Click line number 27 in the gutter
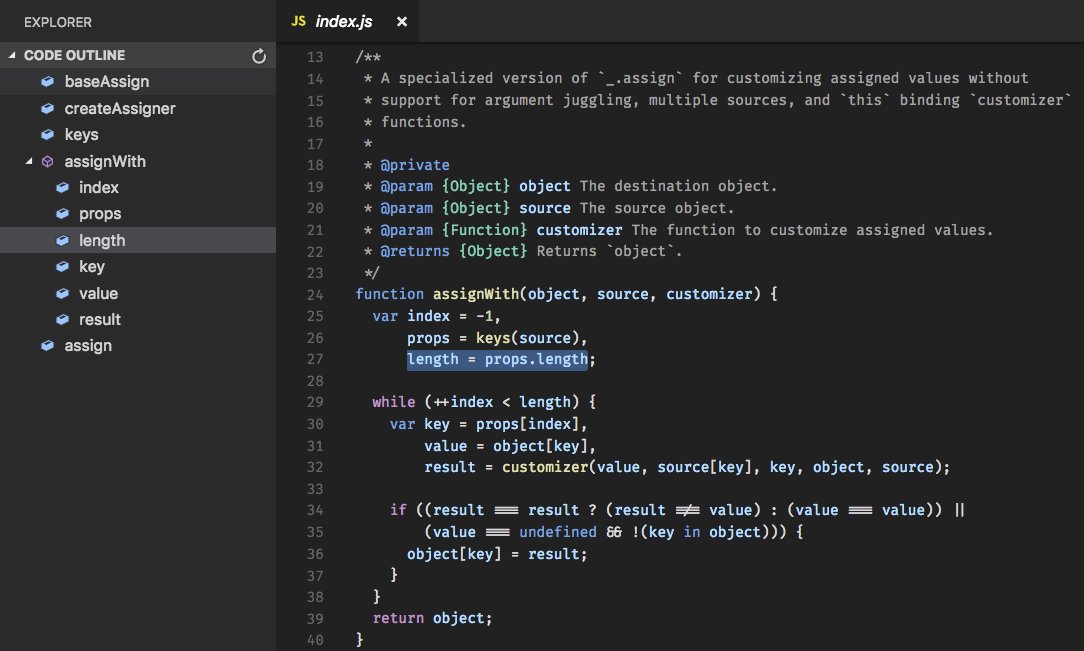This screenshot has width=1084, height=651. pos(315,359)
